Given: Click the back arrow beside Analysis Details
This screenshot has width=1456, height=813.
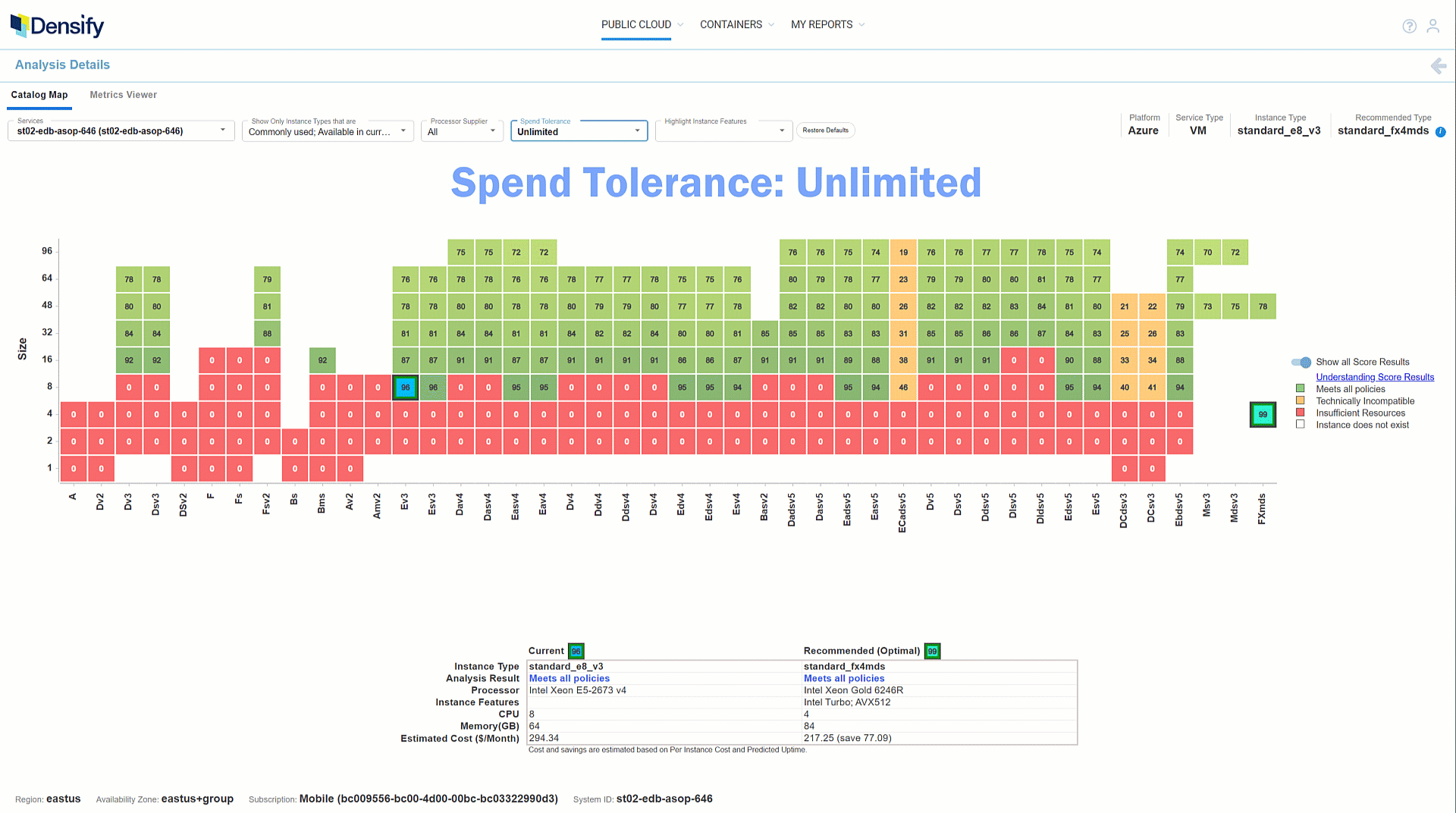Looking at the screenshot, I should [x=1438, y=66].
